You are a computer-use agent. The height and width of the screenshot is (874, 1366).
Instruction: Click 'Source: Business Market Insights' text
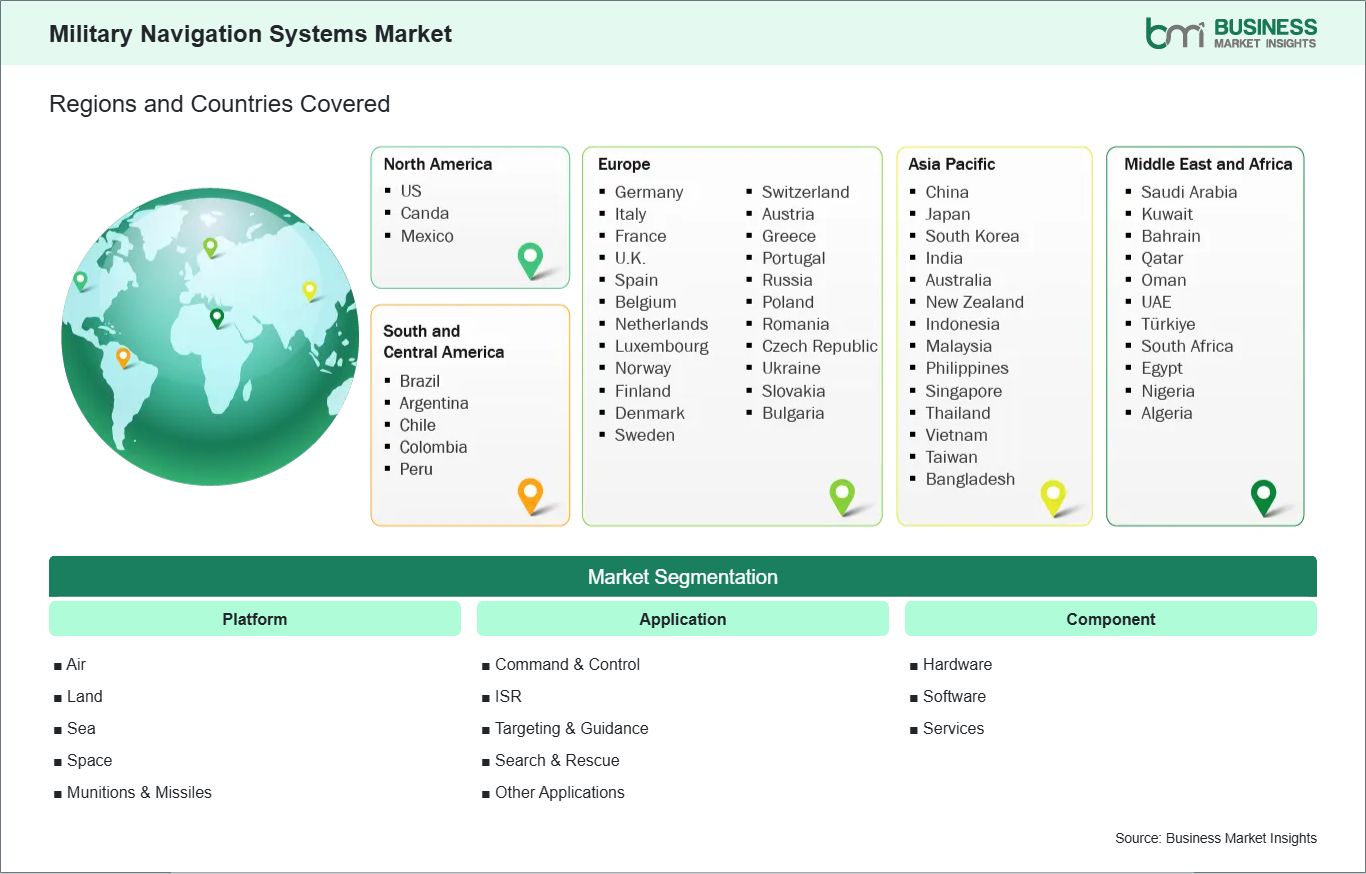[1216, 838]
